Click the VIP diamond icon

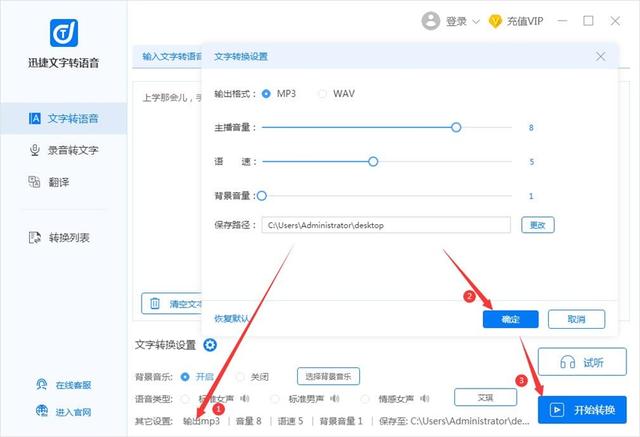point(495,21)
